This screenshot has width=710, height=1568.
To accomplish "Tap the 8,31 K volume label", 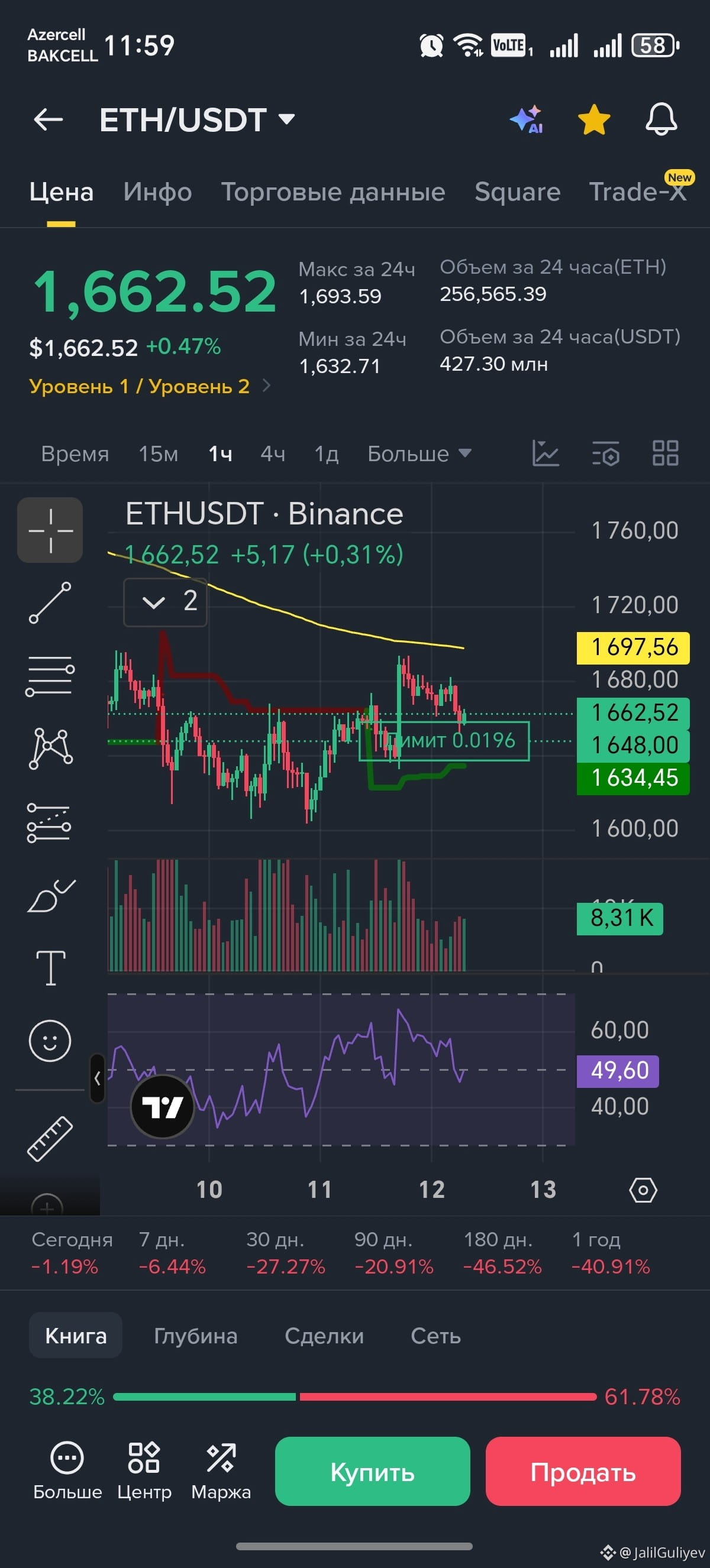I will pyautogui.click(x=620, y=918).
